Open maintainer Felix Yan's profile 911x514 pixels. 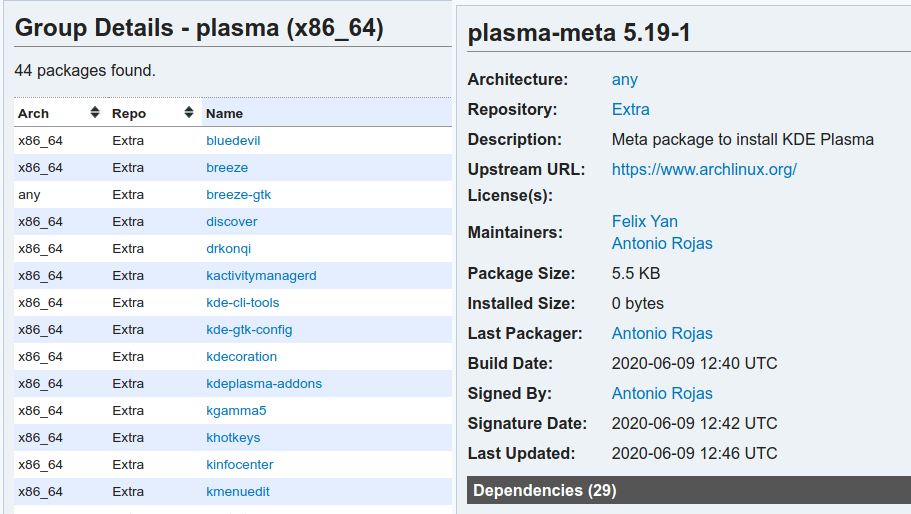click(645, 221)
